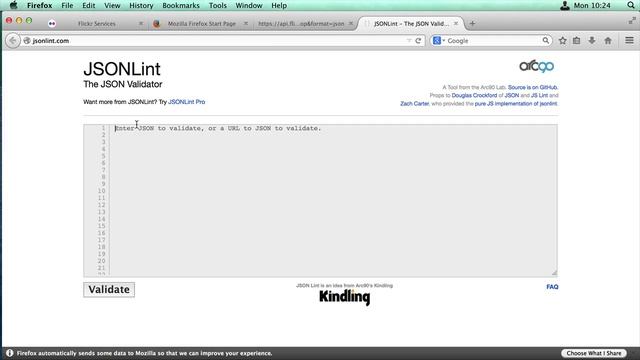The height and width of the screenshot is (360, 640).
Task: Open the JS Lint link
Action: (539, 96)
